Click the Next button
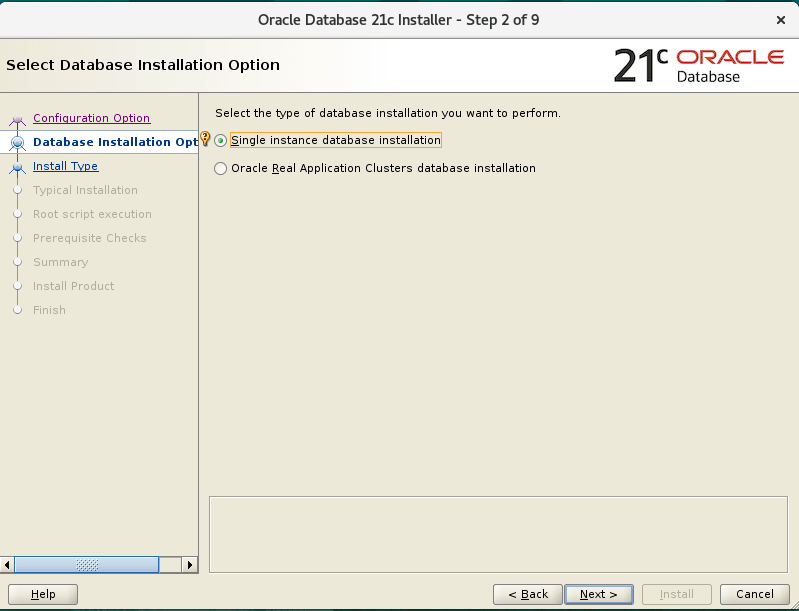This screenshot has height=611, width=799. pyautogui.click(x=599, y=594)
